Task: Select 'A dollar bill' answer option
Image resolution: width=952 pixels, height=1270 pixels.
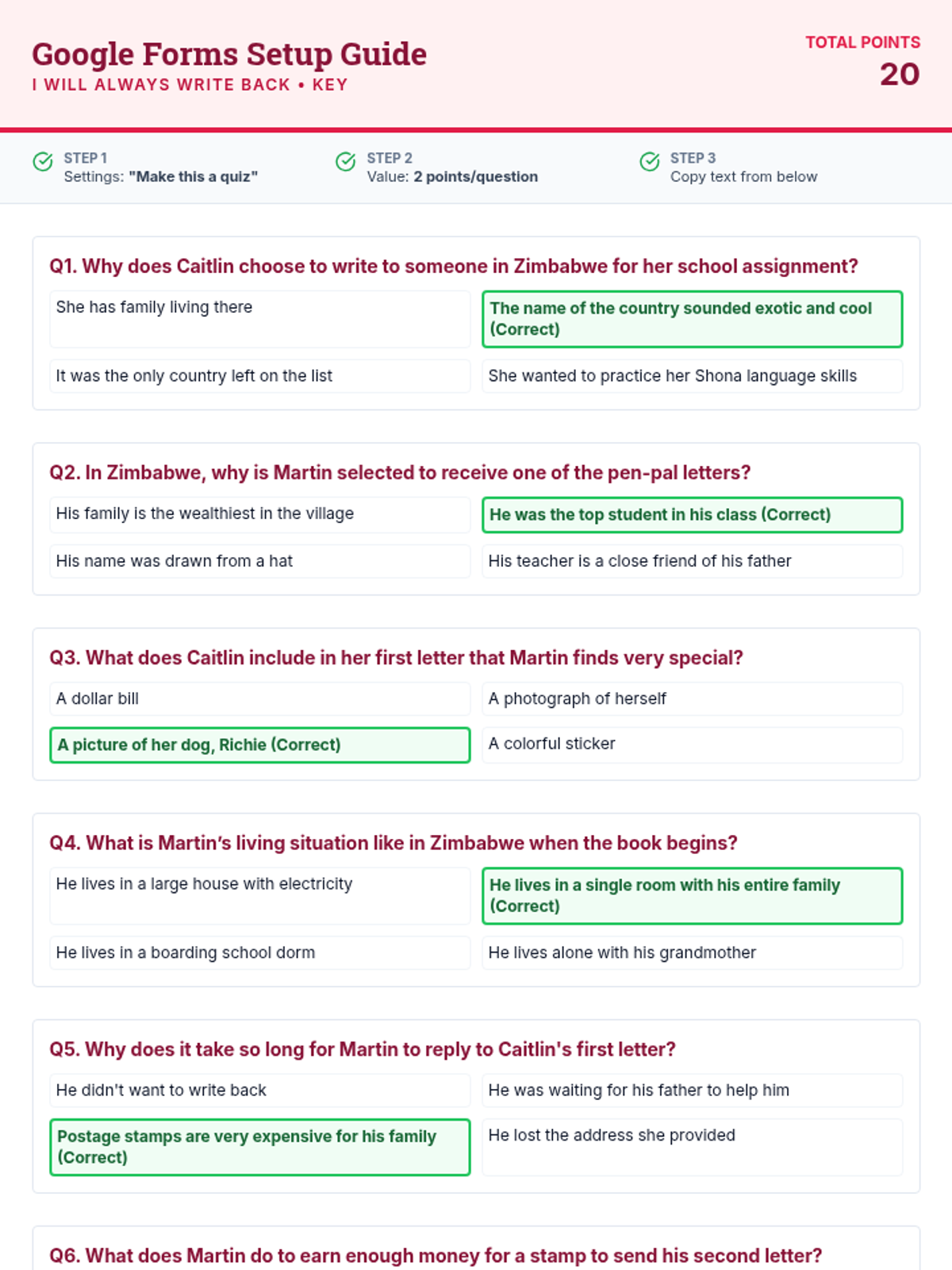Action: click(x=260, y=698)
